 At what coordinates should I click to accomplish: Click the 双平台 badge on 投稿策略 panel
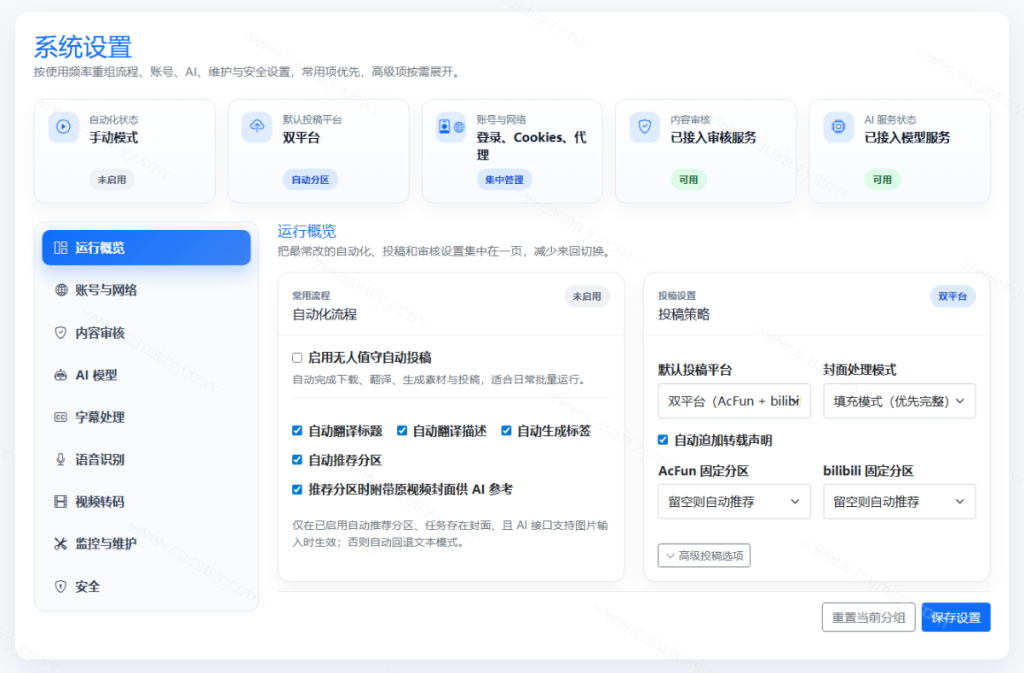[953, 296]
